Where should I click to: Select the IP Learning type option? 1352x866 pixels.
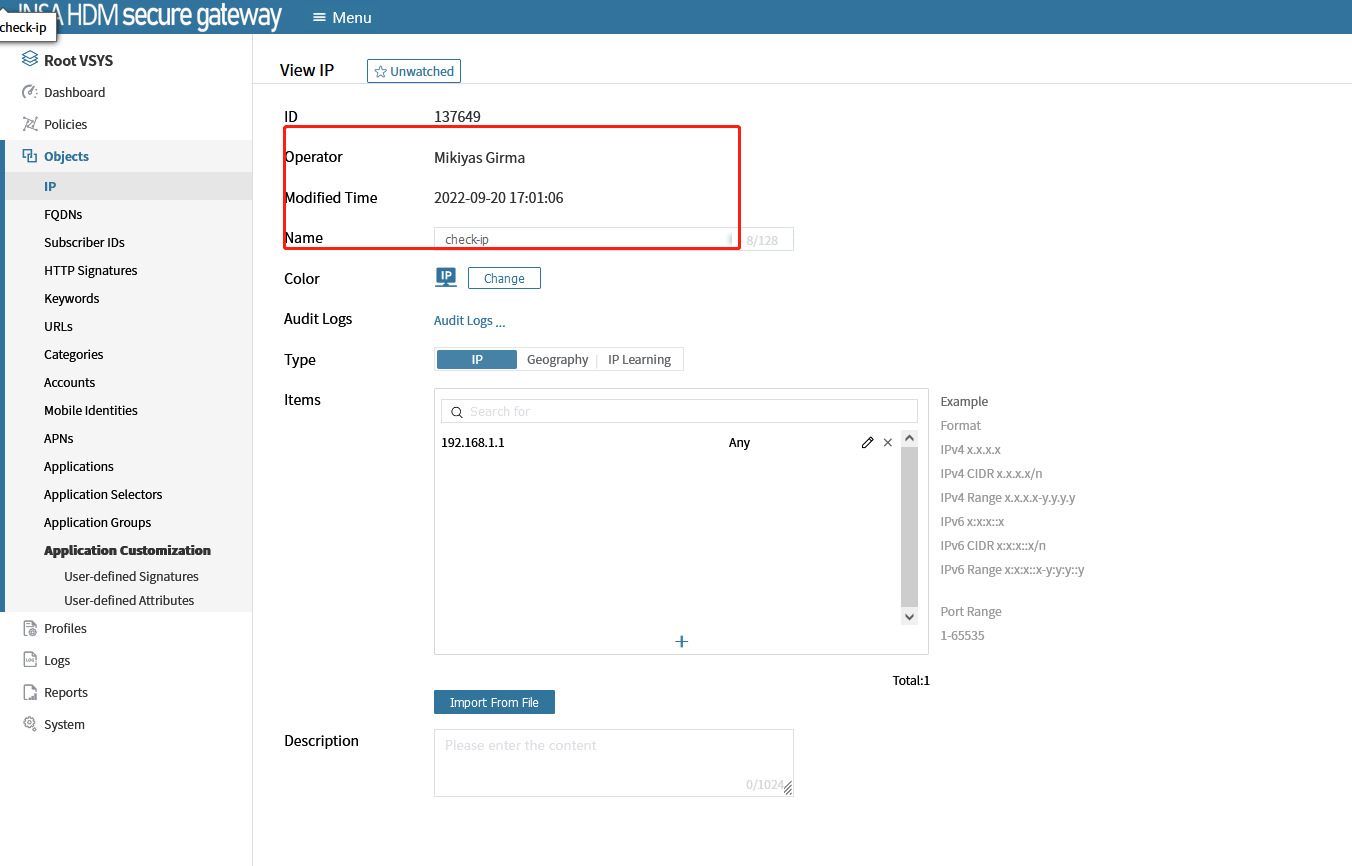pyautogui.click(x=639, y=360)
